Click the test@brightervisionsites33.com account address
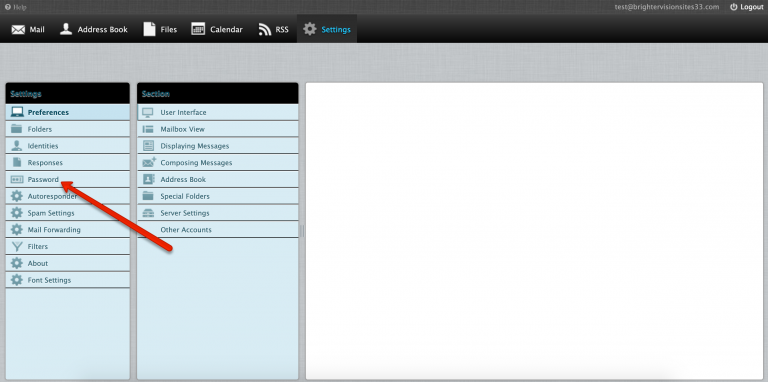Viewport: 768px width, 382px height. [667, 7]
